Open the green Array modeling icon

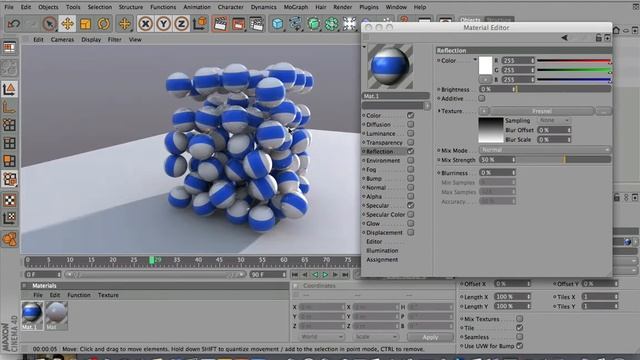[x=331, y=24]
